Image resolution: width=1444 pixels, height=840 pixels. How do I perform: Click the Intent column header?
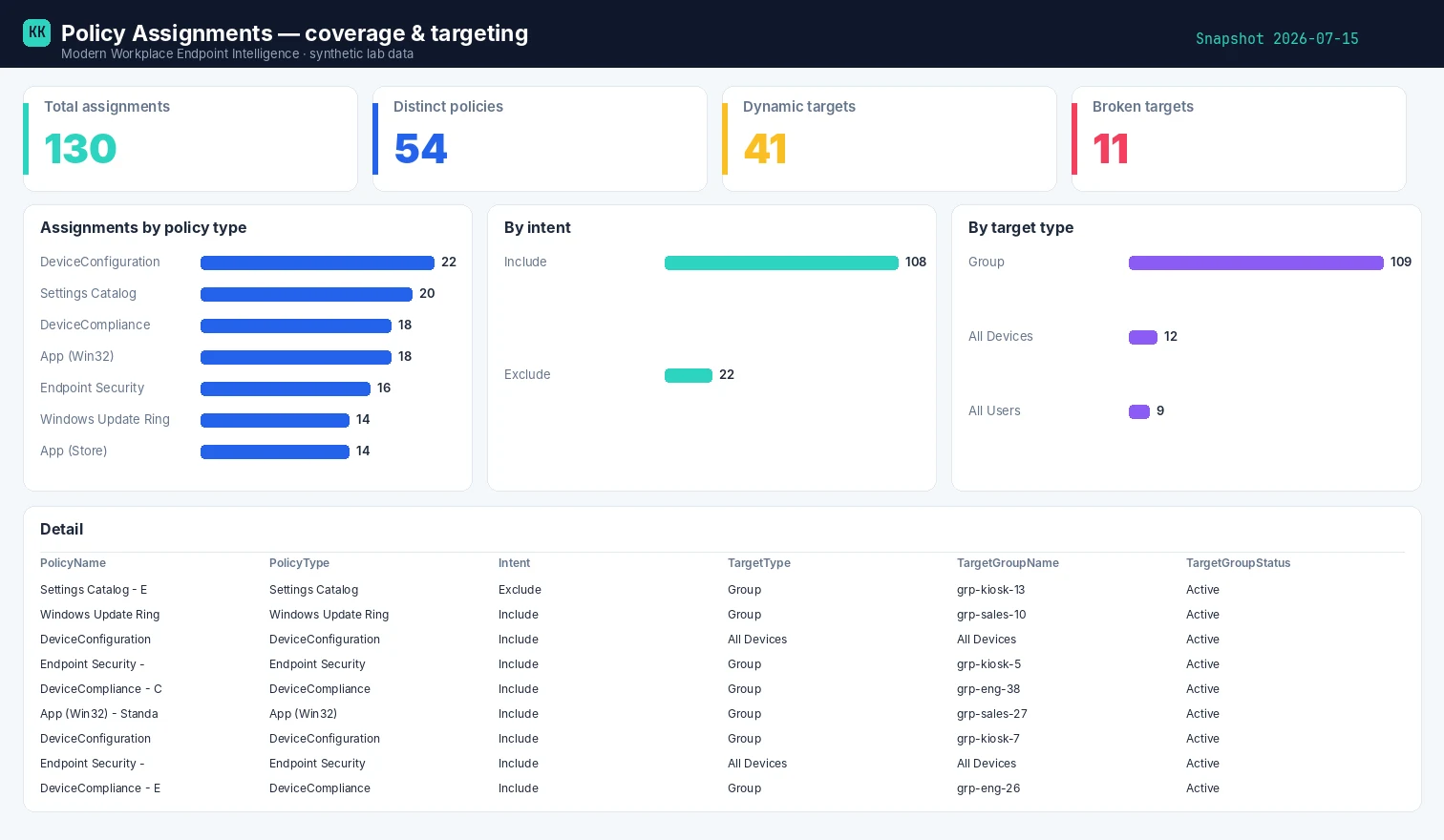[514, 563]
